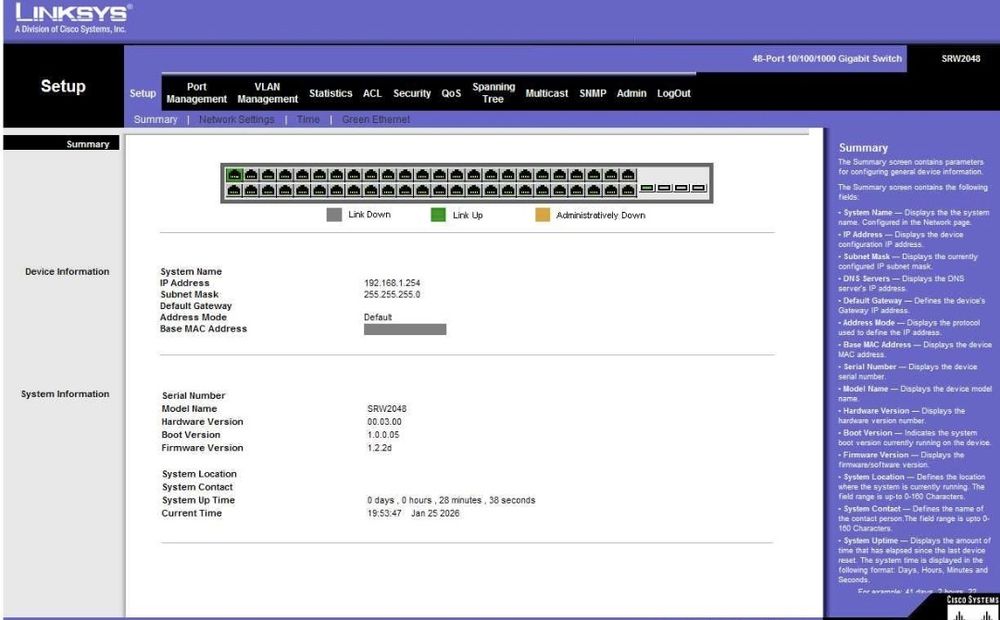Open the Port Management menu

click(x=196, y=93)
